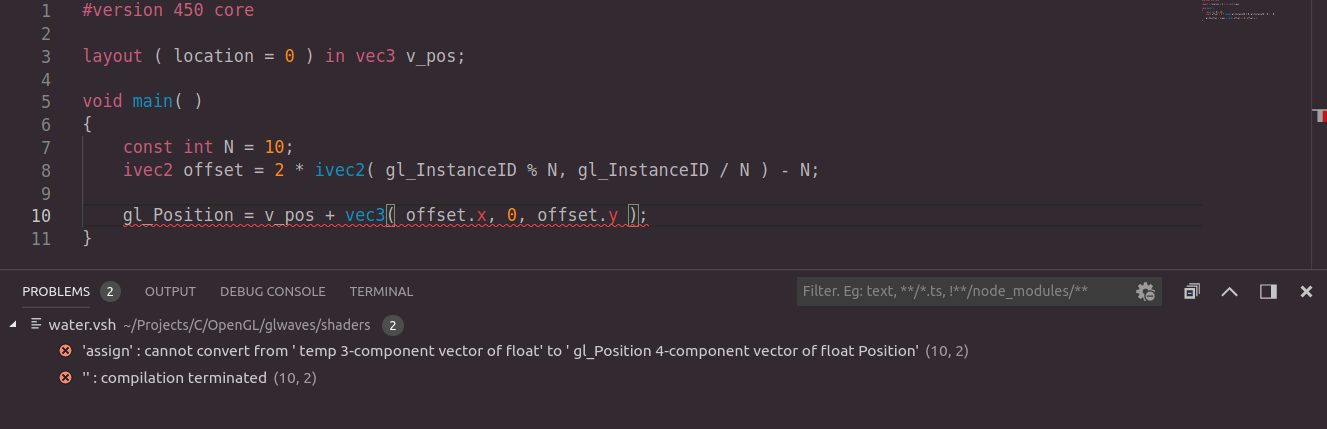This screenshot has height=429, width=1327.
Task: Click the error icon beside 'assign' problem
Action: (x=66, y=351)
